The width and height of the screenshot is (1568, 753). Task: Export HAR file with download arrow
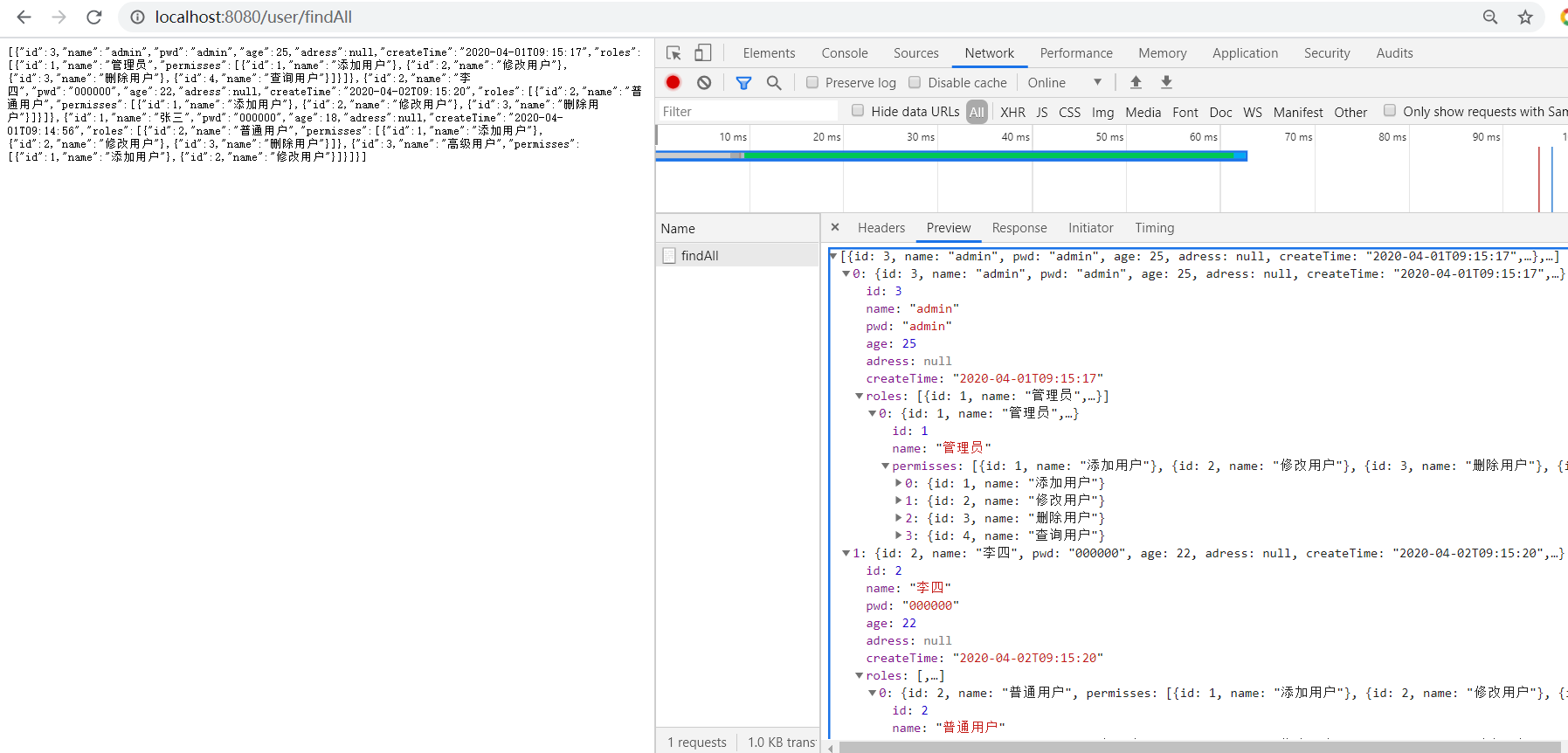pyautogui.click(x=1166, y=82)
